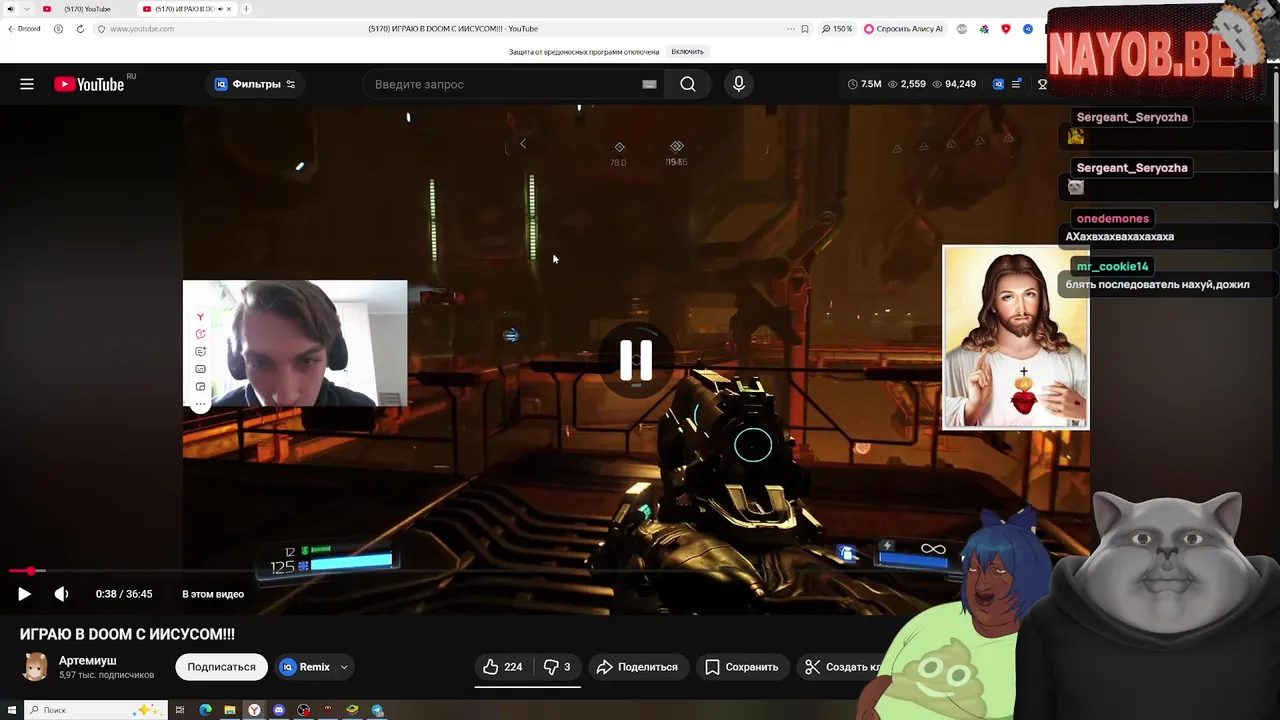Open the IQ Фильтры filters button
Image resolution: width=1280 pixels, height=720 pixels.
255,84
